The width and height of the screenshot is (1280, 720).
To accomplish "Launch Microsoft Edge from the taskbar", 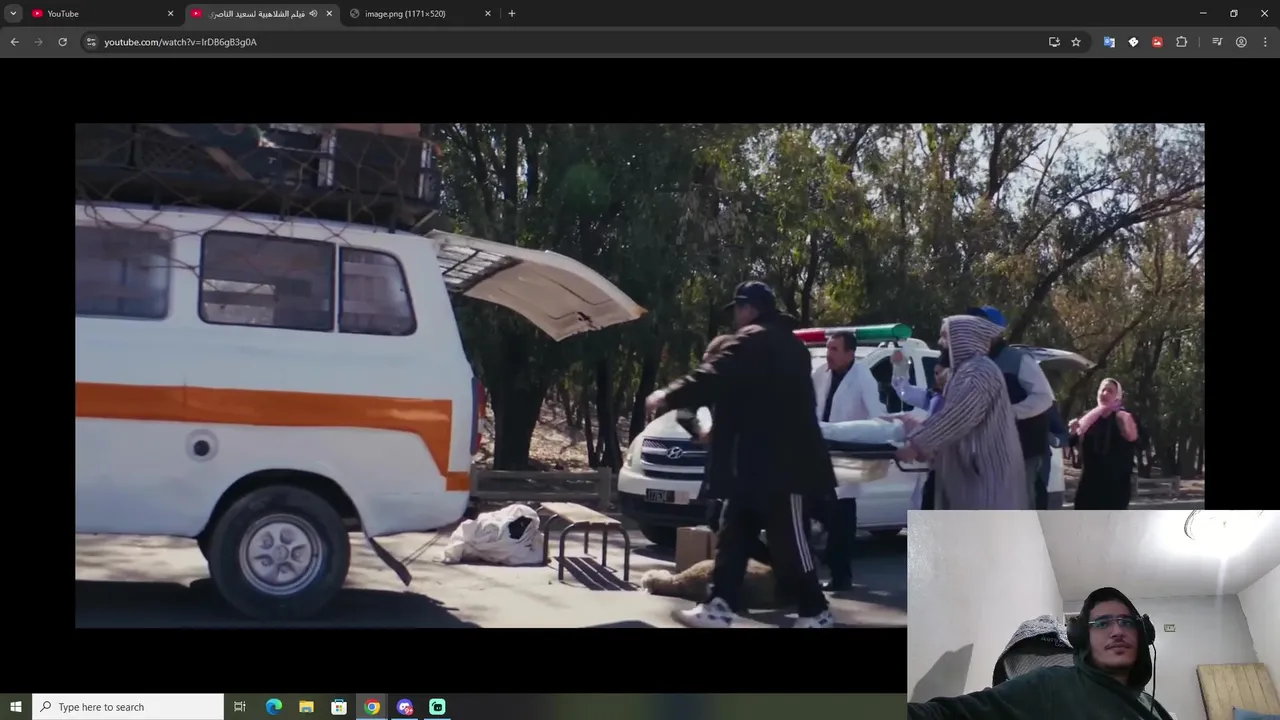I will 274,707.
